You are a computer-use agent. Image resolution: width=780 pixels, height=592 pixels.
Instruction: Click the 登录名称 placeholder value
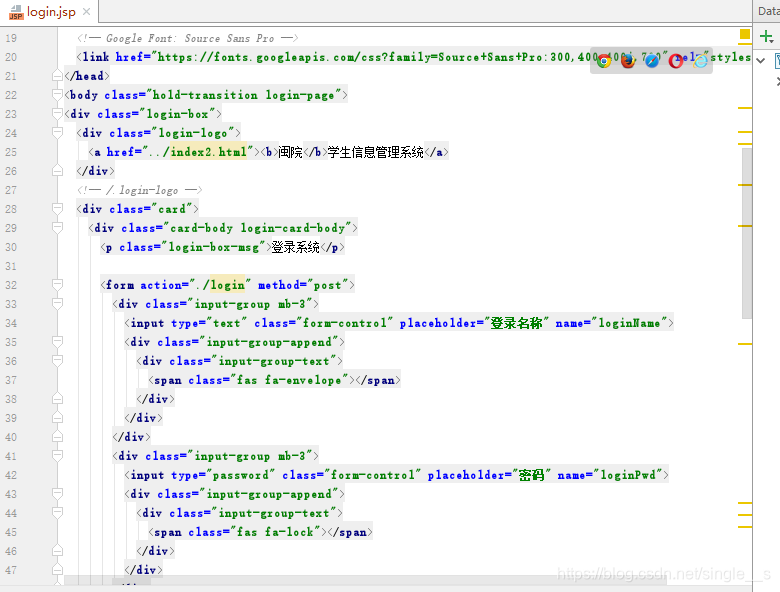[516, 323]
